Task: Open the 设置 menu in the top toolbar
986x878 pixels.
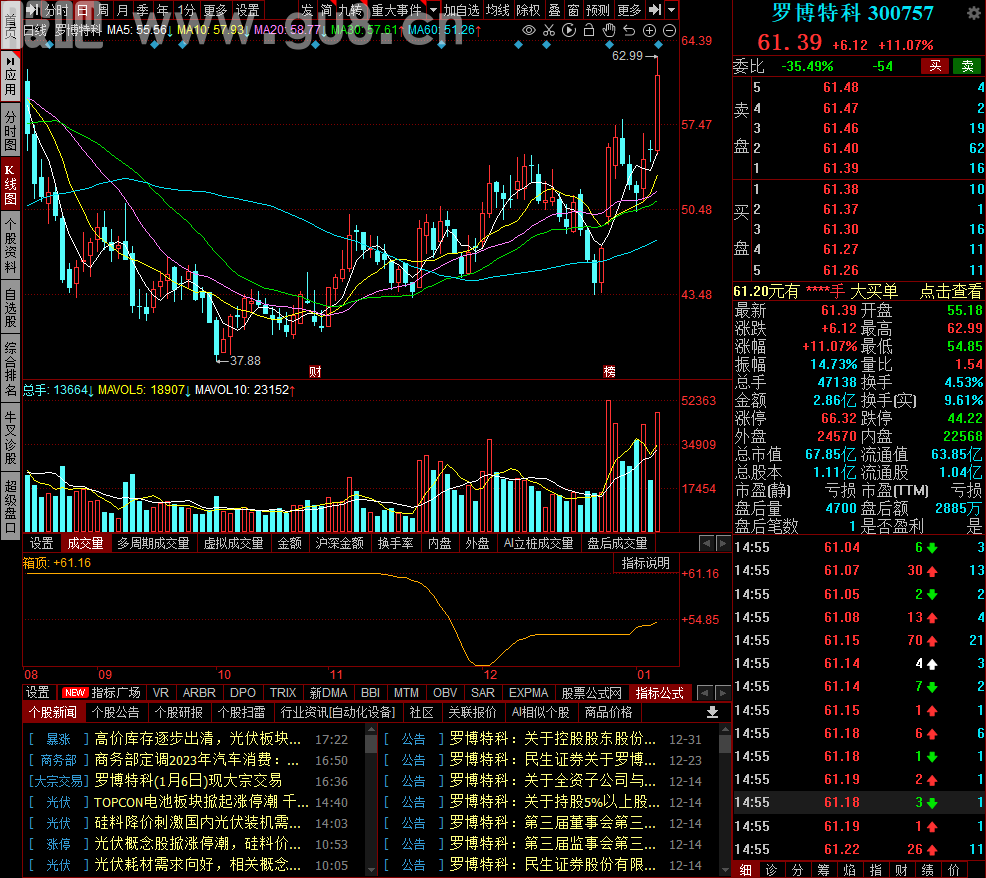Action: pos(247,10)
